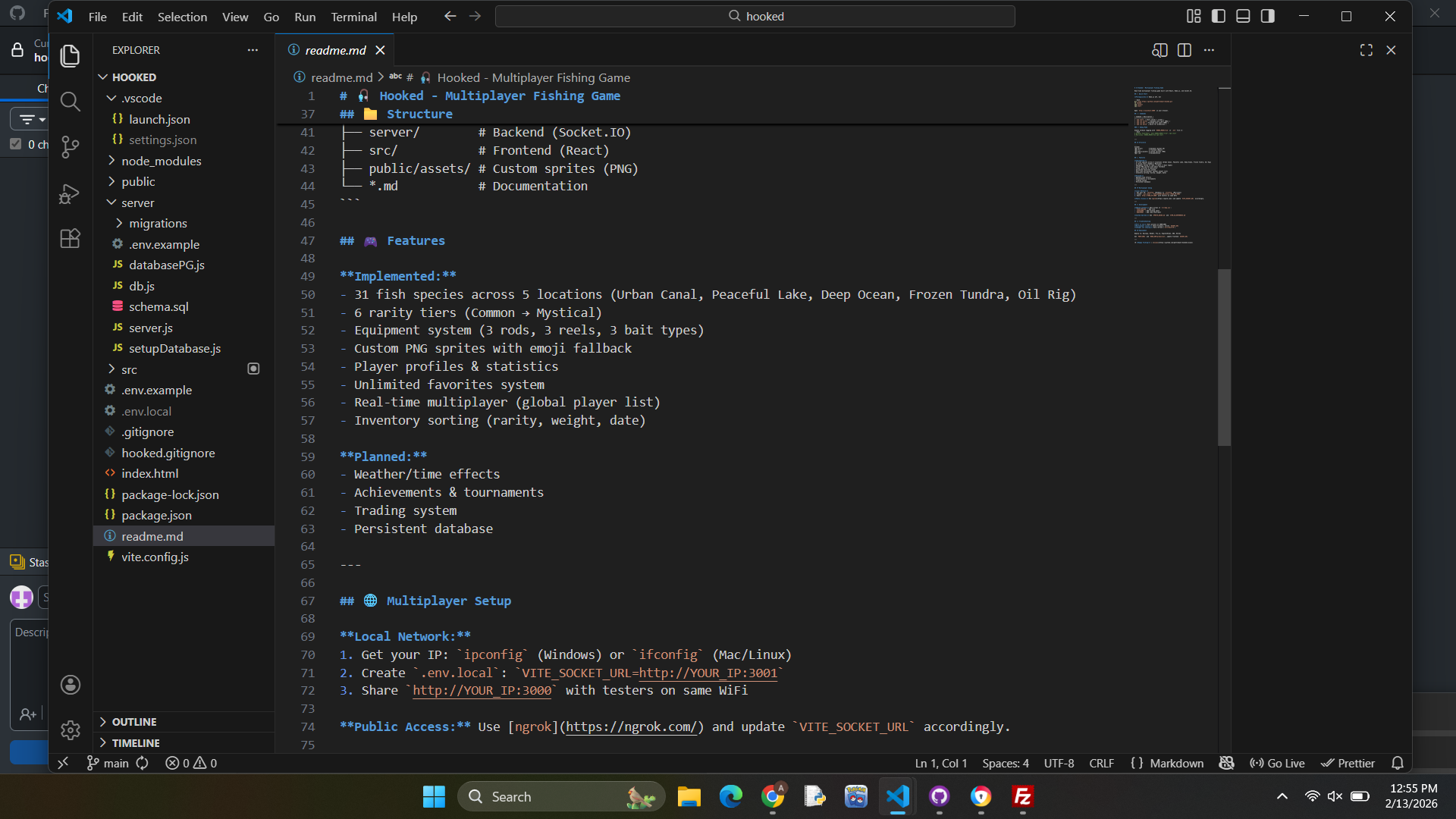The image size is (1456, 819).
Task: Open editor More Actions menu
Action: coord(1209,50)
